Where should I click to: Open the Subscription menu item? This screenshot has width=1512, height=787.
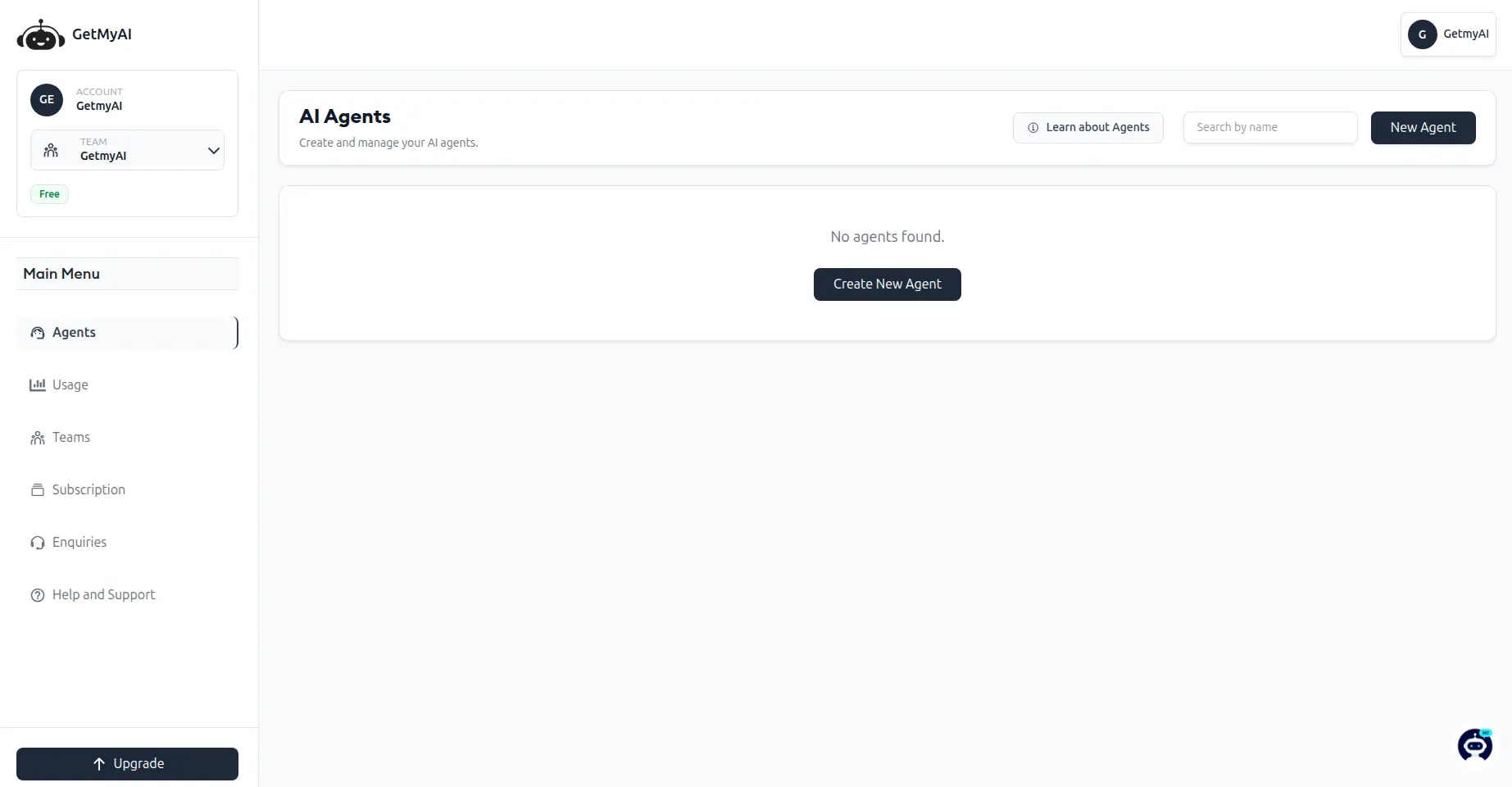(x=89, y=490)
